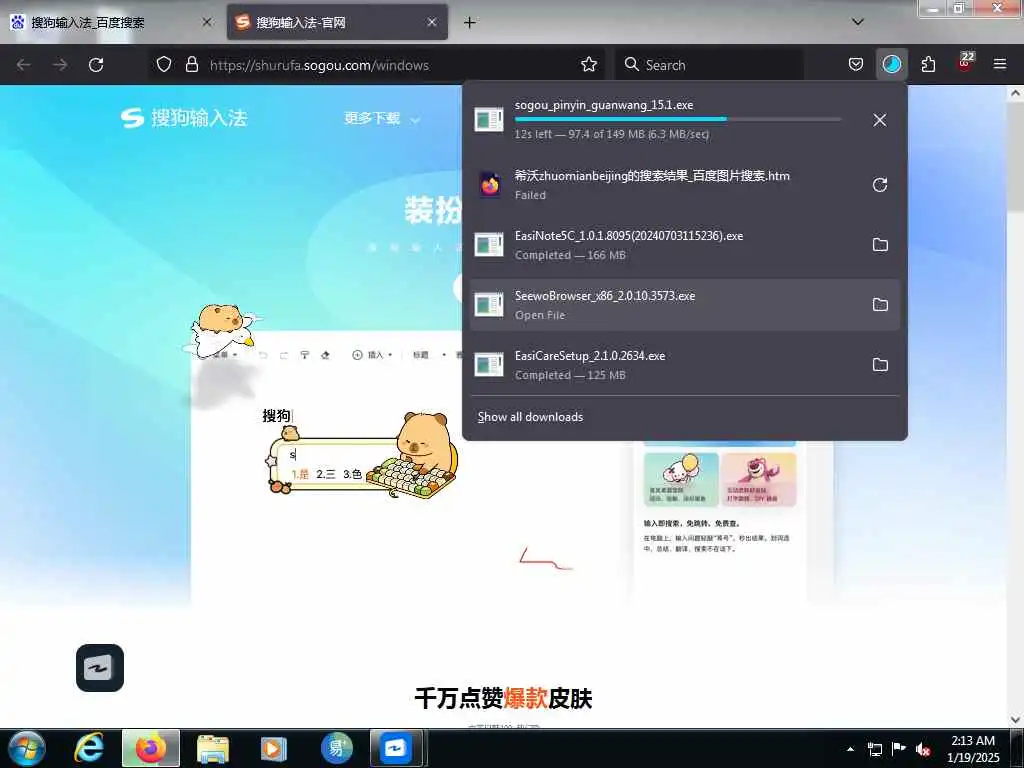Go back to previous page
The height and width of the screenshot is (768, 1024).
pyautogui.click(x=24, y=65)
